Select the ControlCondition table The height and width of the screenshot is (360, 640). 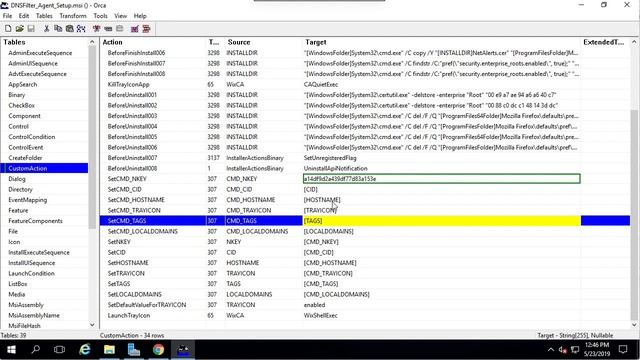pyautogui.click(x=31, y=137)
